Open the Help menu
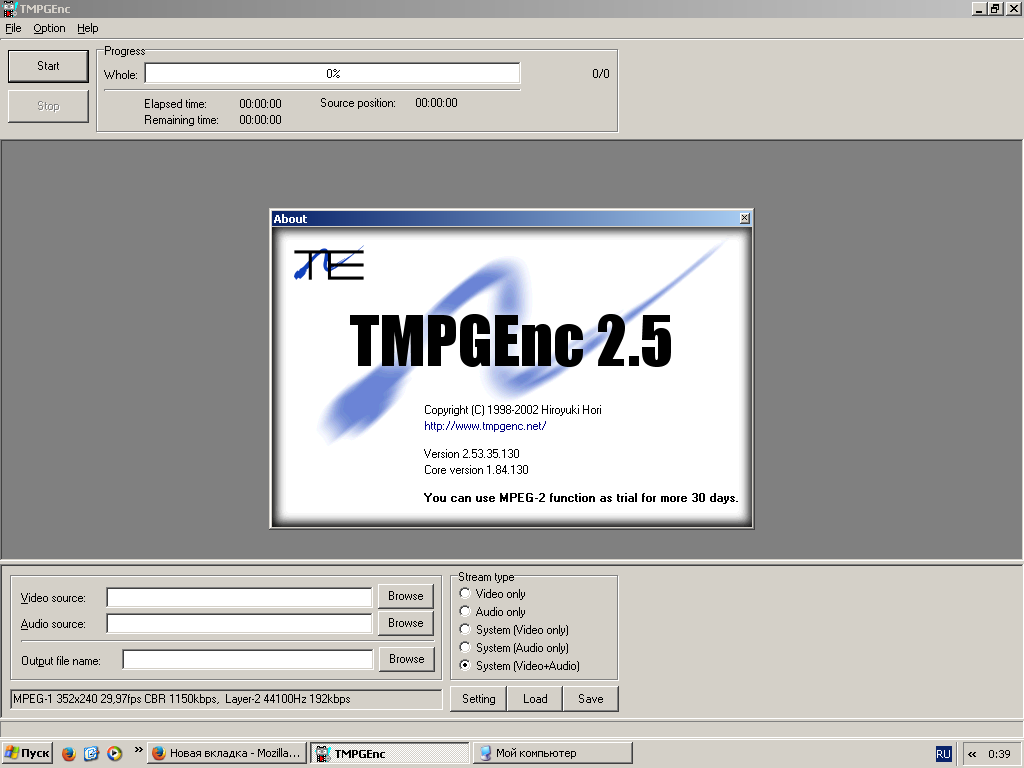Image resolution: width=1024 pixels, height=768 pixels. pyautogui.click(x=88, y=28)
